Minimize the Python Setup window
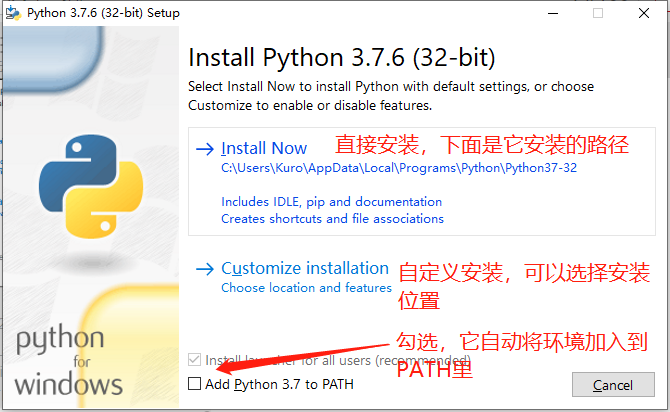The height and width of the screenshot is (412, 670). (x=553, y=13)
